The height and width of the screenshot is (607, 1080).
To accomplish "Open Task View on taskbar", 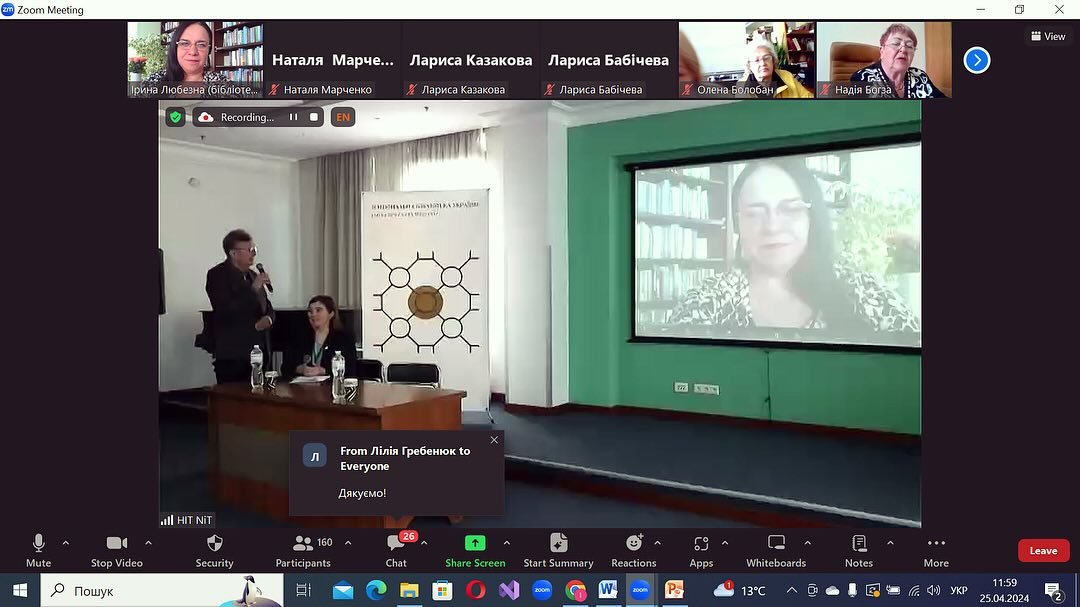I will pos(303,590).
